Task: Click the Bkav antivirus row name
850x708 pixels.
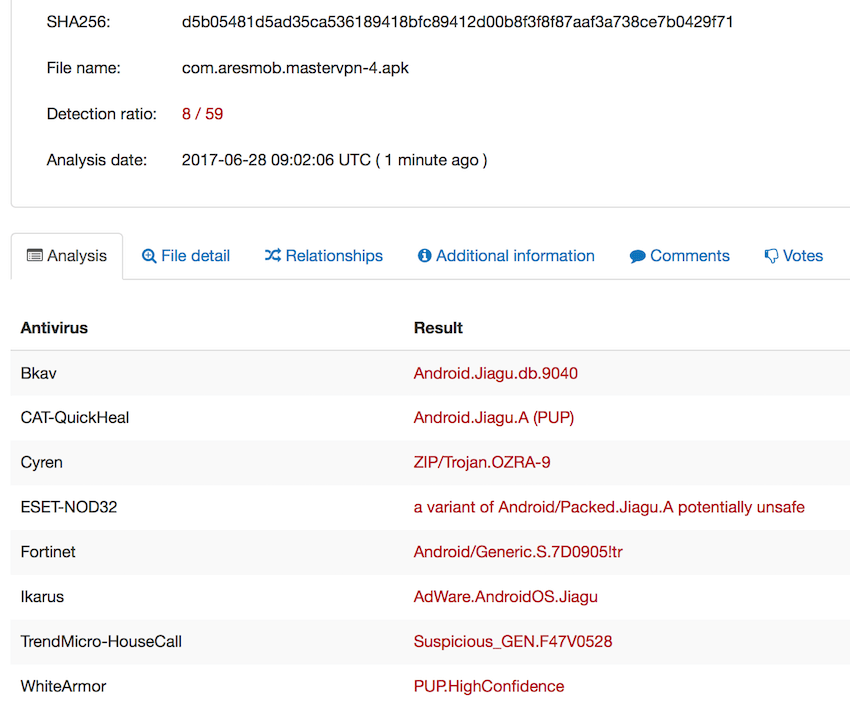Action: (x=38, y=373)
